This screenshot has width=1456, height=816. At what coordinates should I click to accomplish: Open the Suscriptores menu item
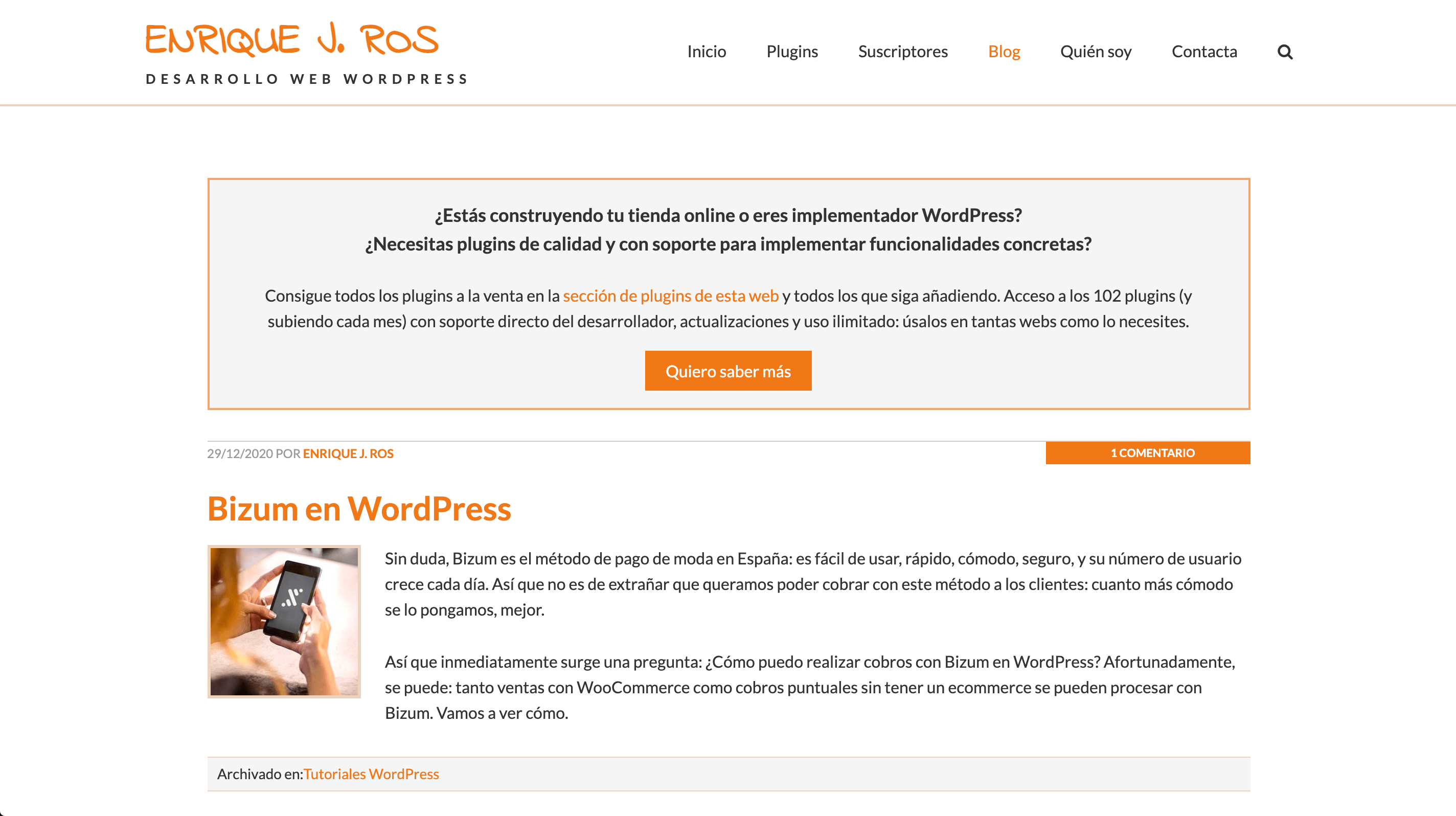point(903,52)
